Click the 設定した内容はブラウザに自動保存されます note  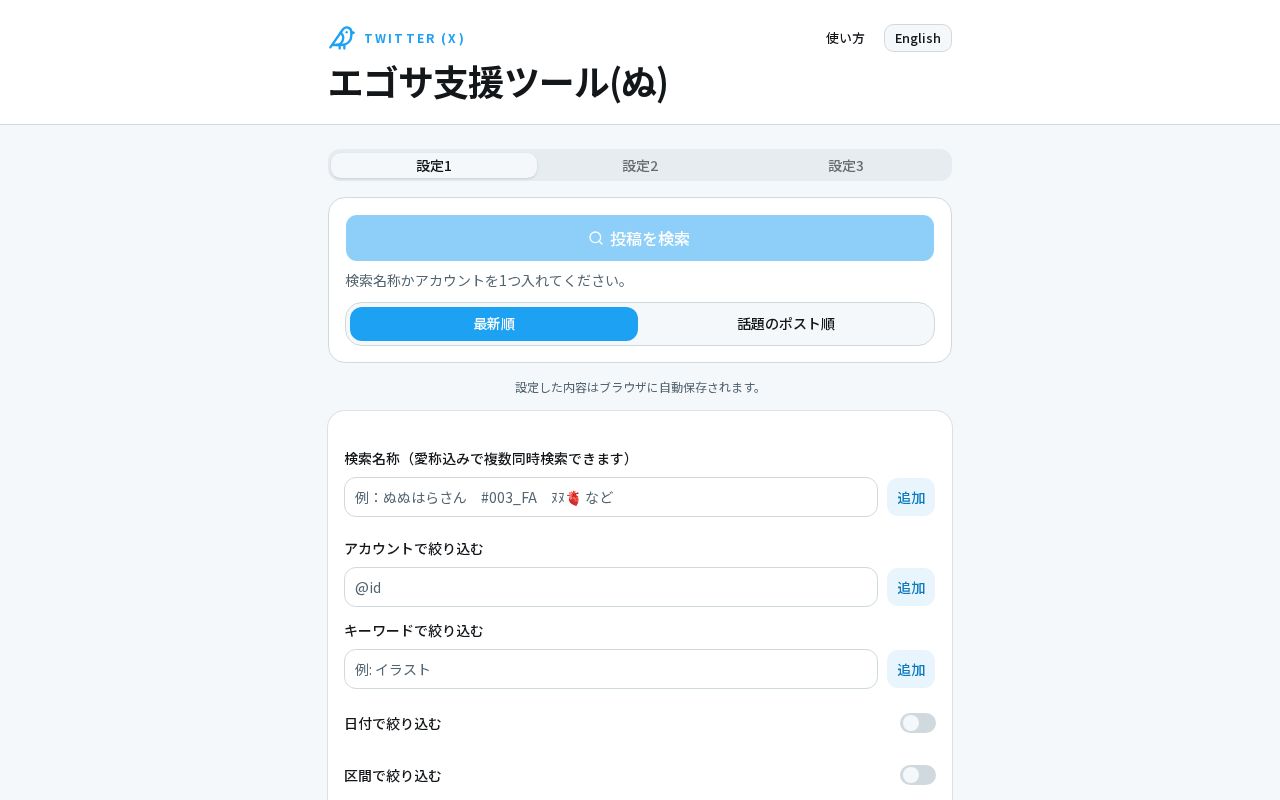point(640,387)
